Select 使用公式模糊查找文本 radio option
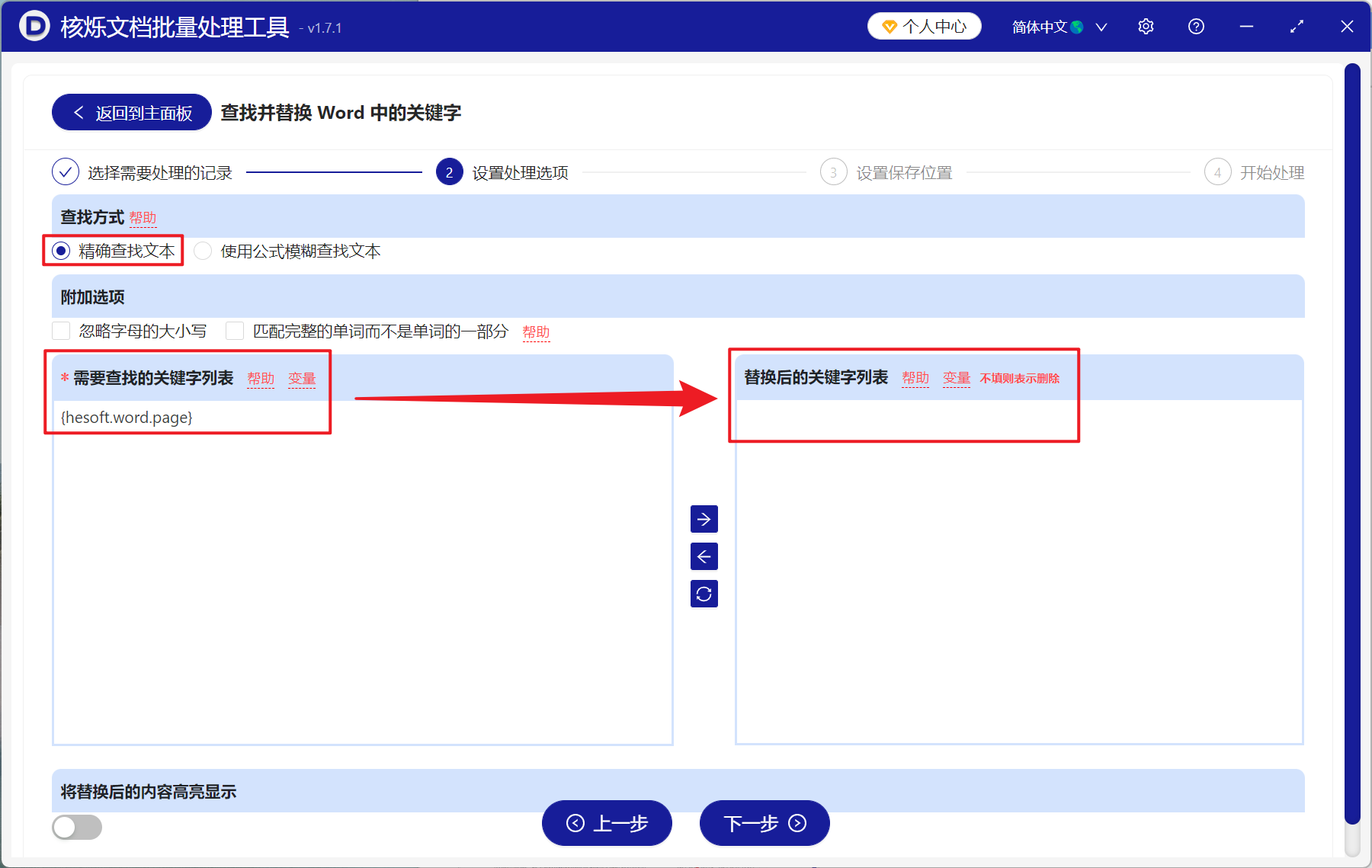This screenshot has width=1372, height=868. pos(202,251)
